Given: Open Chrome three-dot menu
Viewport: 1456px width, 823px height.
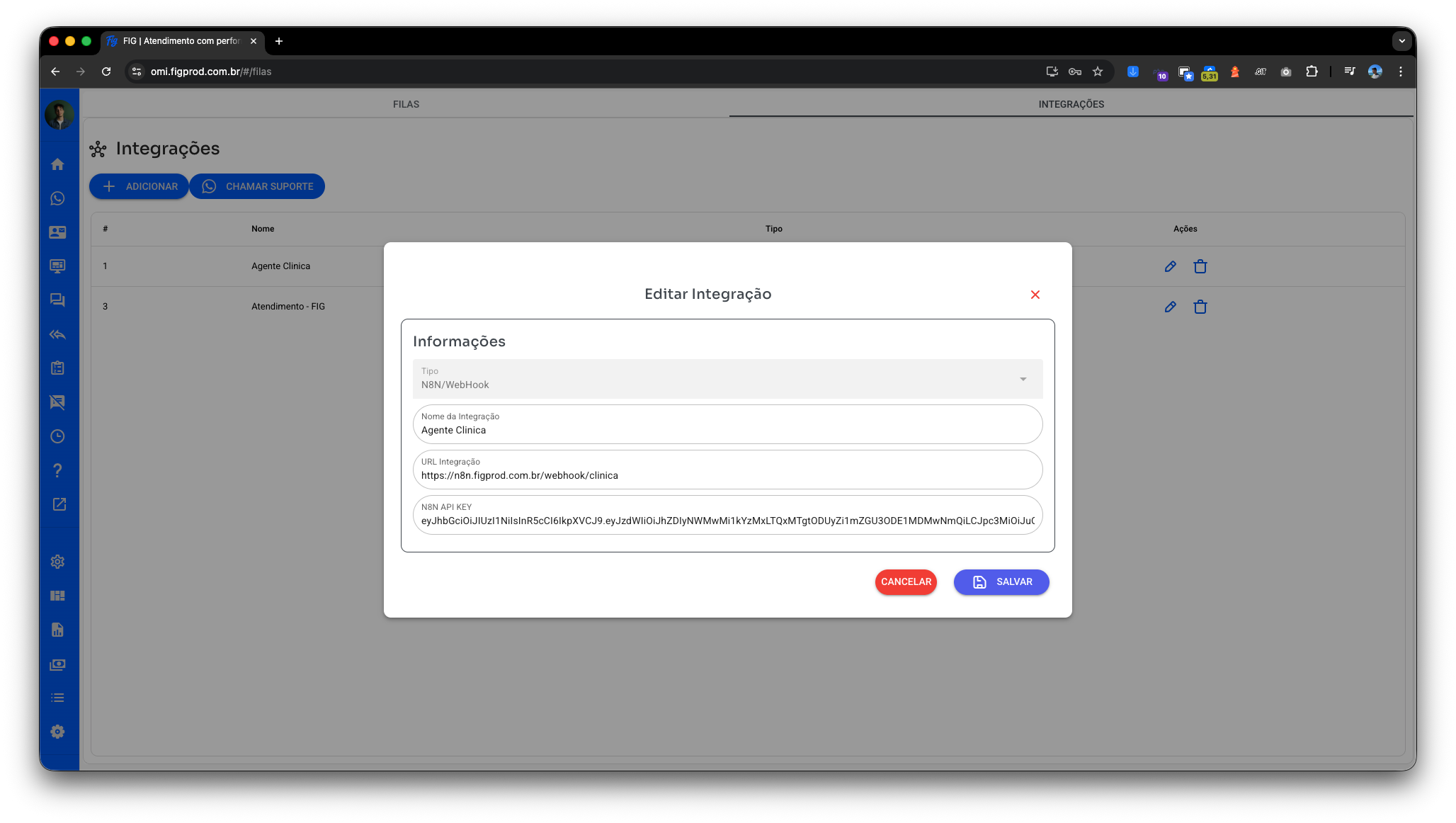Looking at the screenshot, I should tap(1400, 72).
